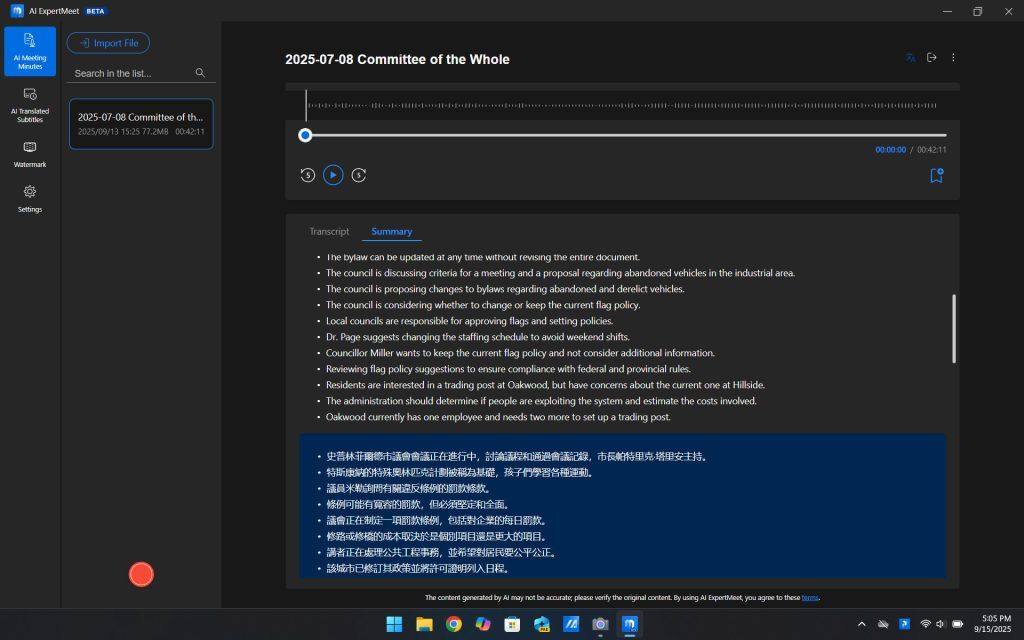
Task: Click the 'Residents are interested in a trading post' line
Action: [x=545, y=385]
